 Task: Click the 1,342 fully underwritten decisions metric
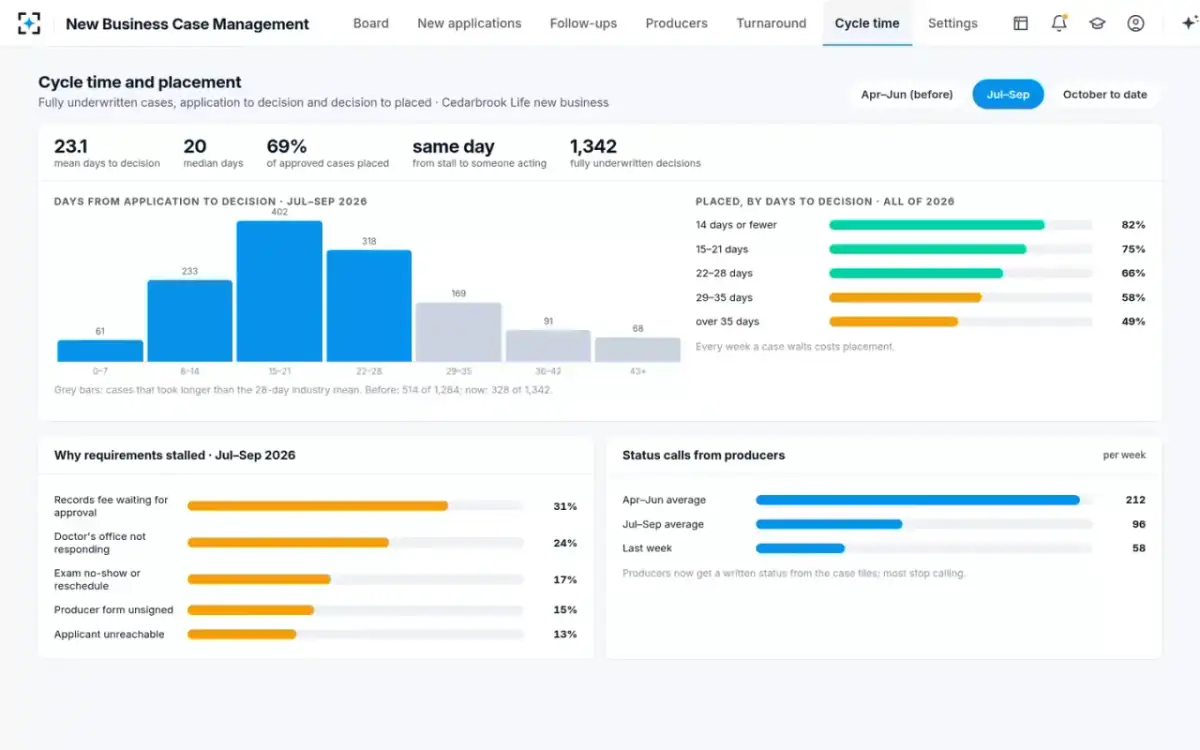(x=635, y=153)
